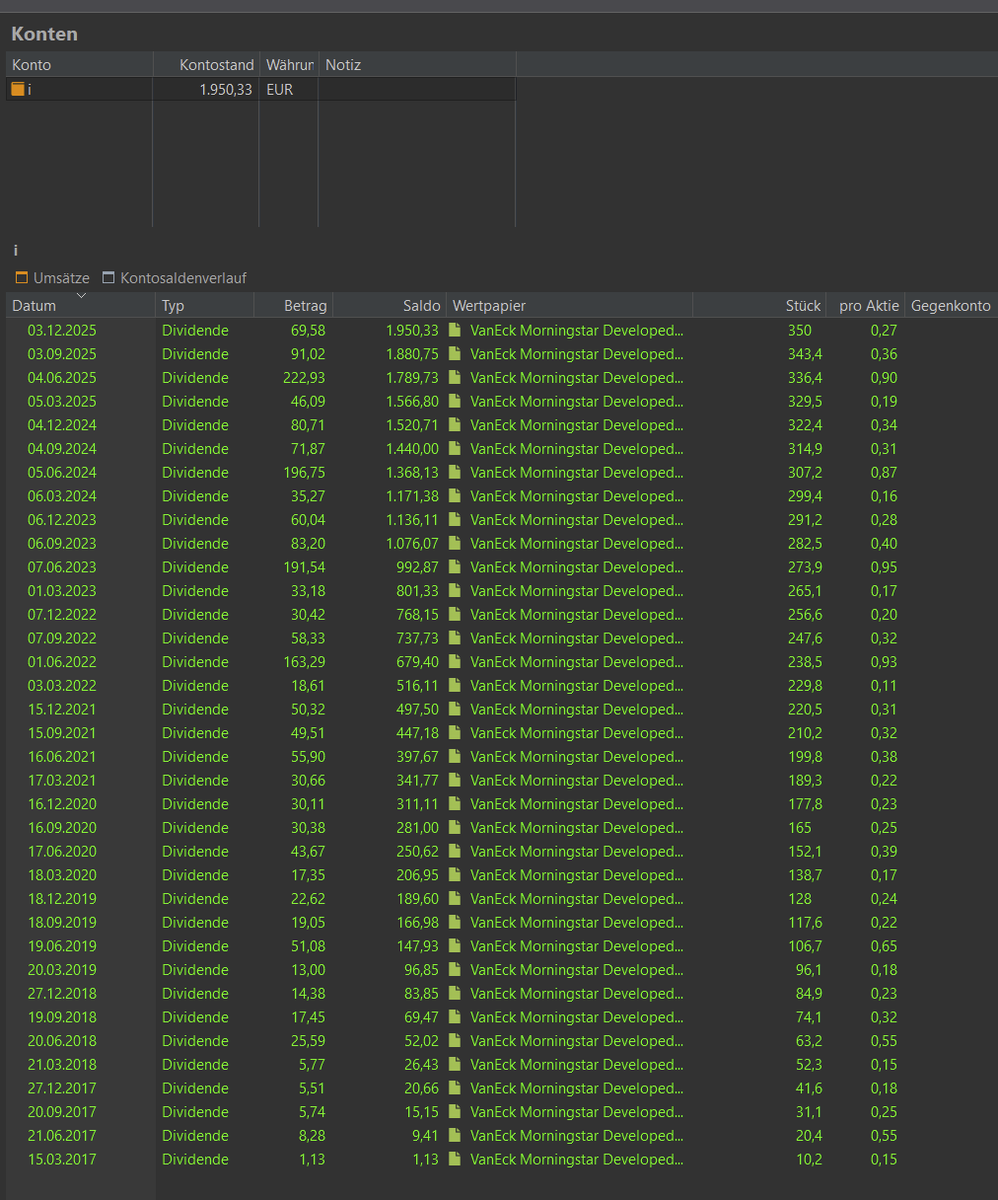The height and width of the screenshot is (1200, 998).
Task: Click document icon in 15.03.2017 dividend row
Action: 455,1159
